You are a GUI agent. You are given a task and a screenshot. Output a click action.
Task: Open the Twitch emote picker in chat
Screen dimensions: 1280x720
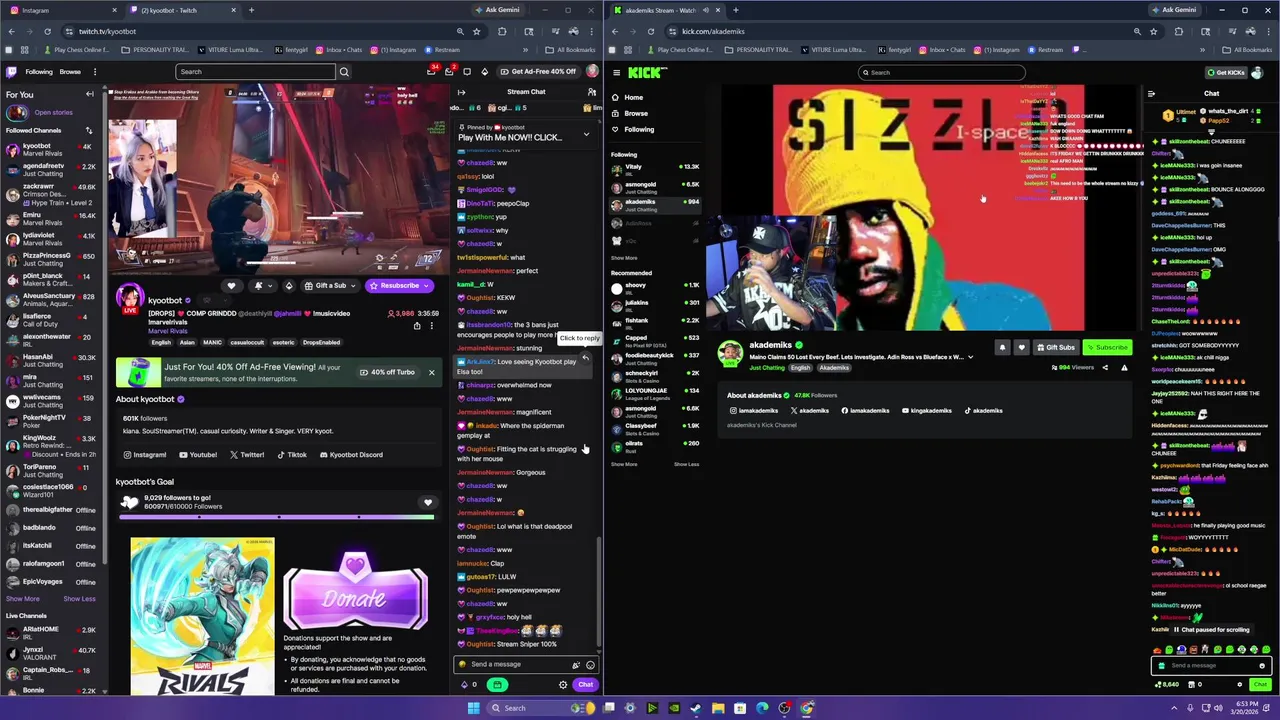(590, 665)
